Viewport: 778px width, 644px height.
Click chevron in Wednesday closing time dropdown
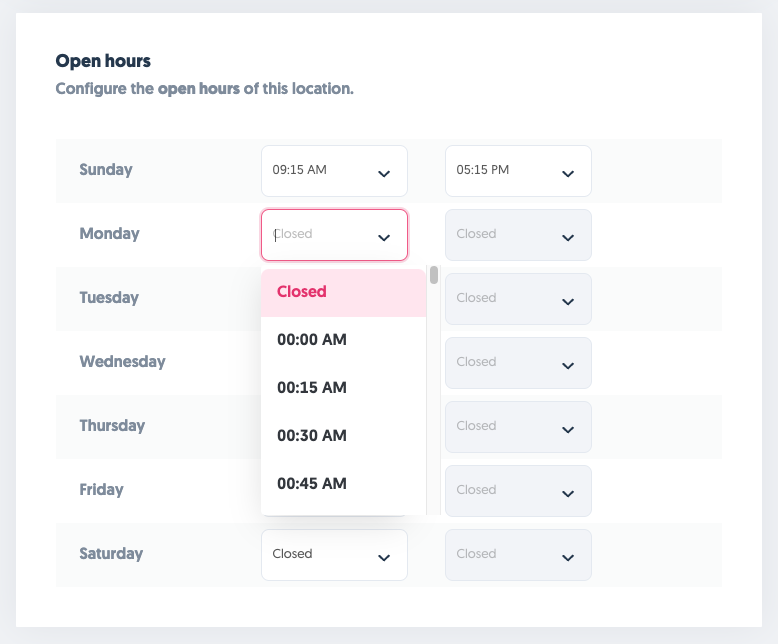(x=568, y=366)
